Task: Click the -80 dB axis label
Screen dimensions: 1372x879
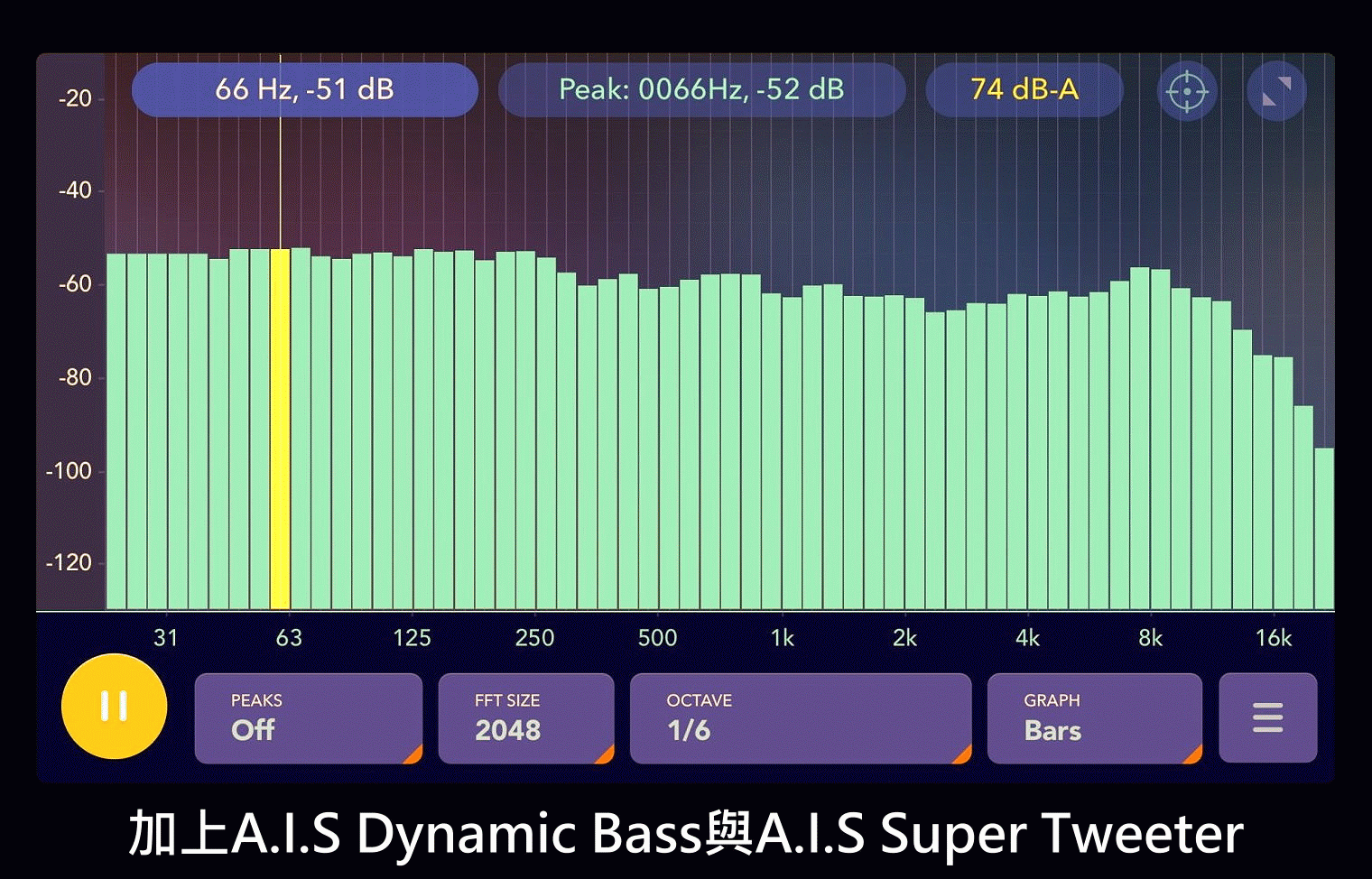Action: [75, 377]
